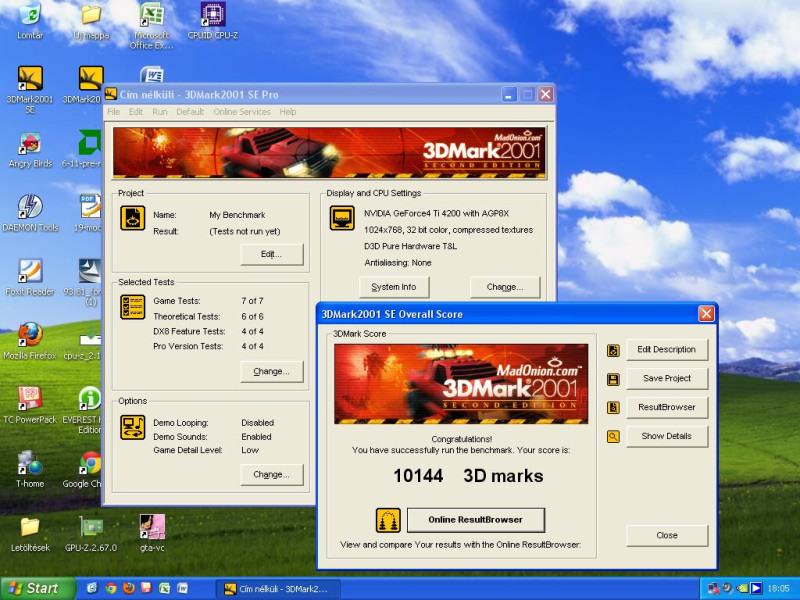Launch the Mozilla Firefox desktop shortcut
Image resolution: width=800 pixels, height=600 pixels.
[x=30, y=341]
